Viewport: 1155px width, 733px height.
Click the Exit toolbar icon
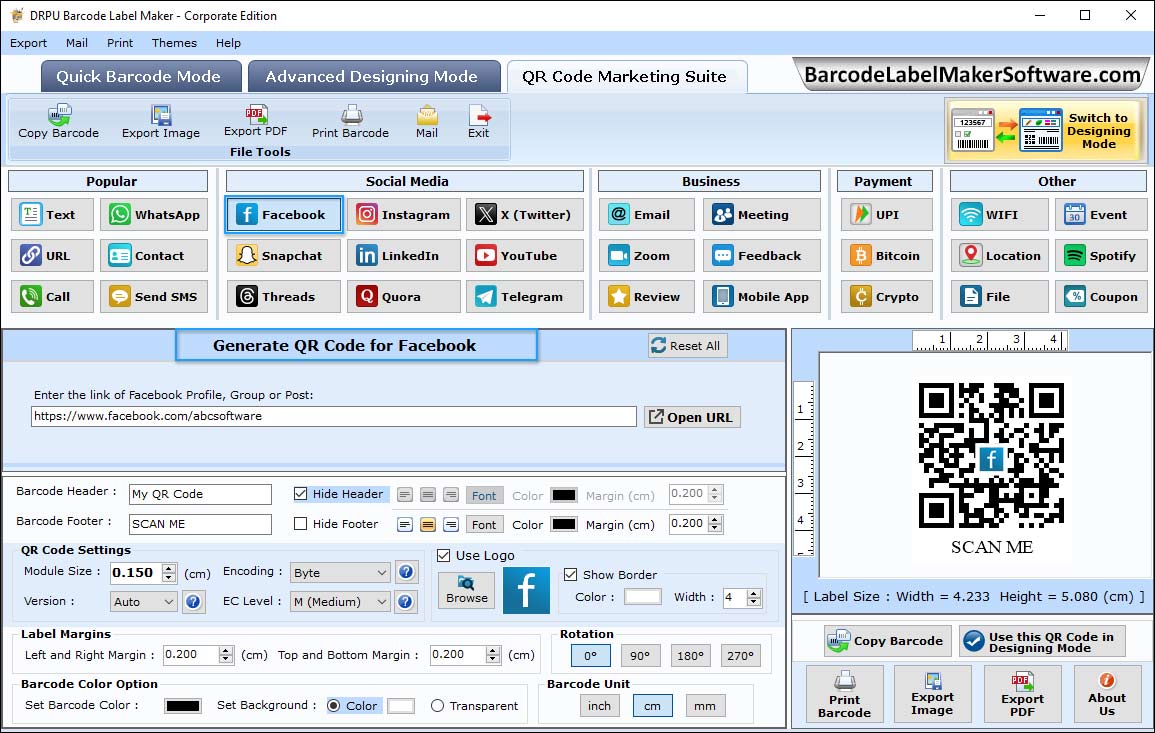tap(478, 122)
